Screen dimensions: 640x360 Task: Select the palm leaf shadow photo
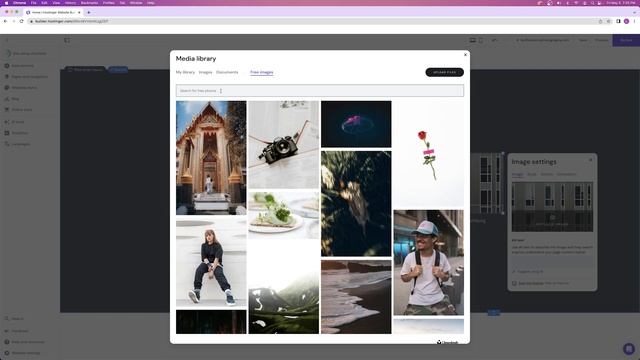coord(356,204)
